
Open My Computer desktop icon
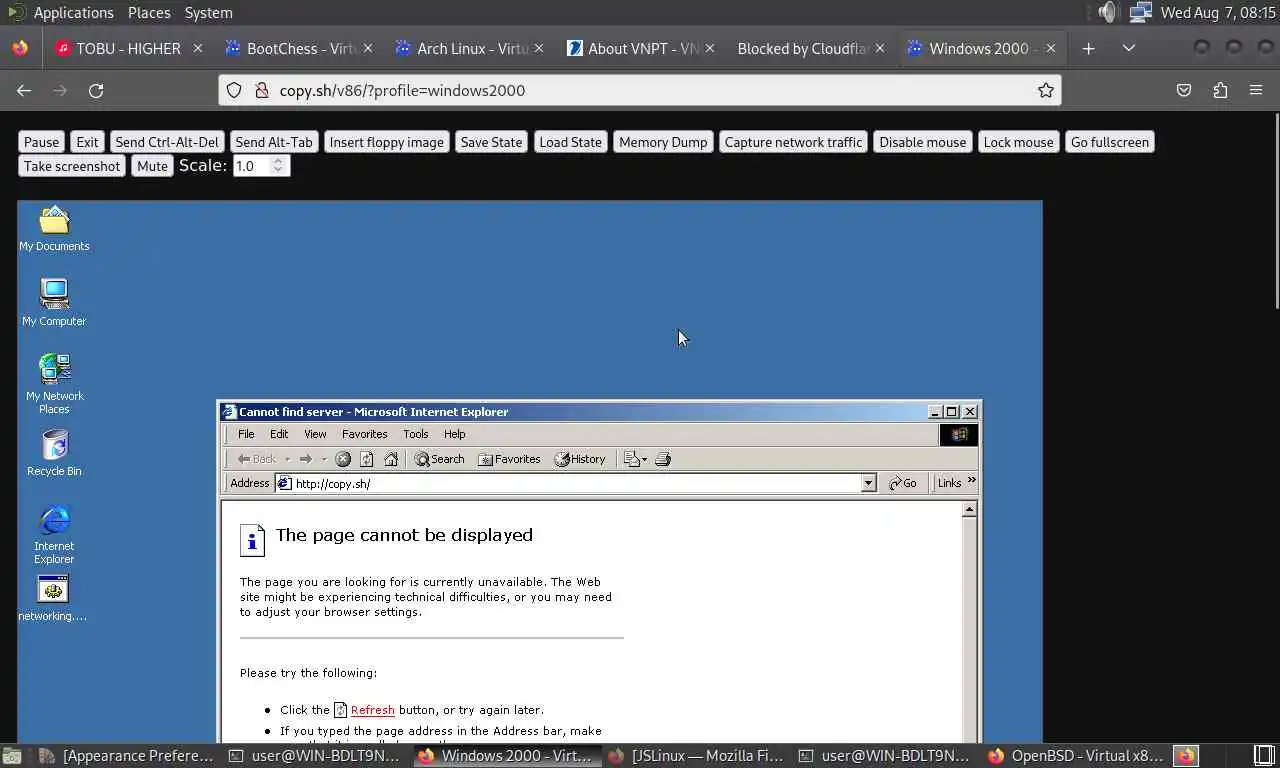pos(54,303)
